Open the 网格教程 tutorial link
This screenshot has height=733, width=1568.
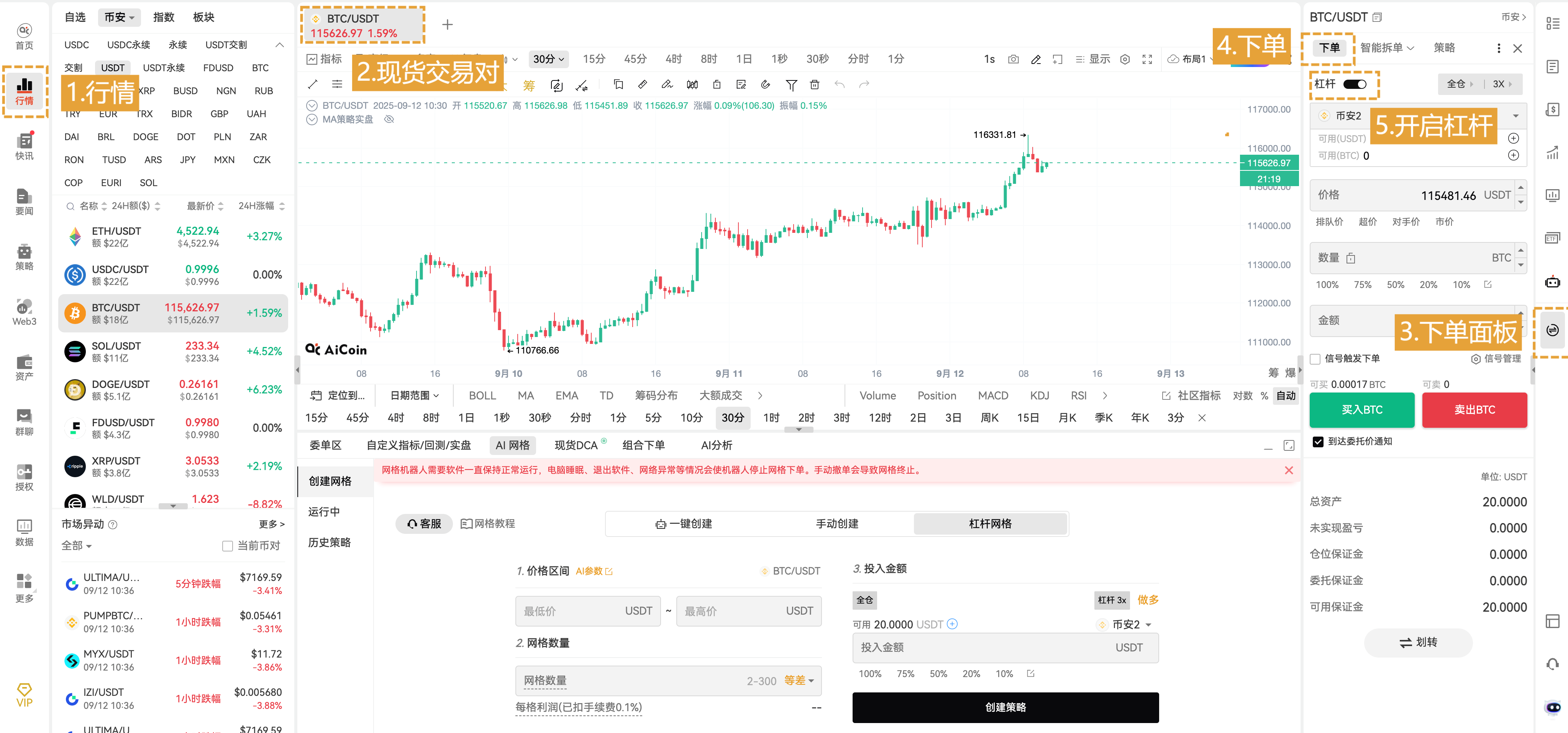487,524
